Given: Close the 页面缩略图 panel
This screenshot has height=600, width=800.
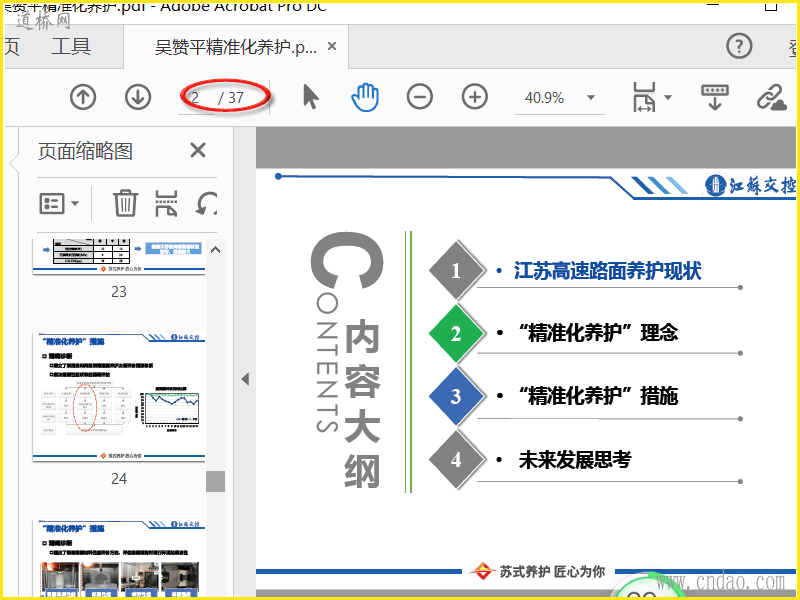Looking at the screenshot, I should pyautogui.click(x=198, y=151).
